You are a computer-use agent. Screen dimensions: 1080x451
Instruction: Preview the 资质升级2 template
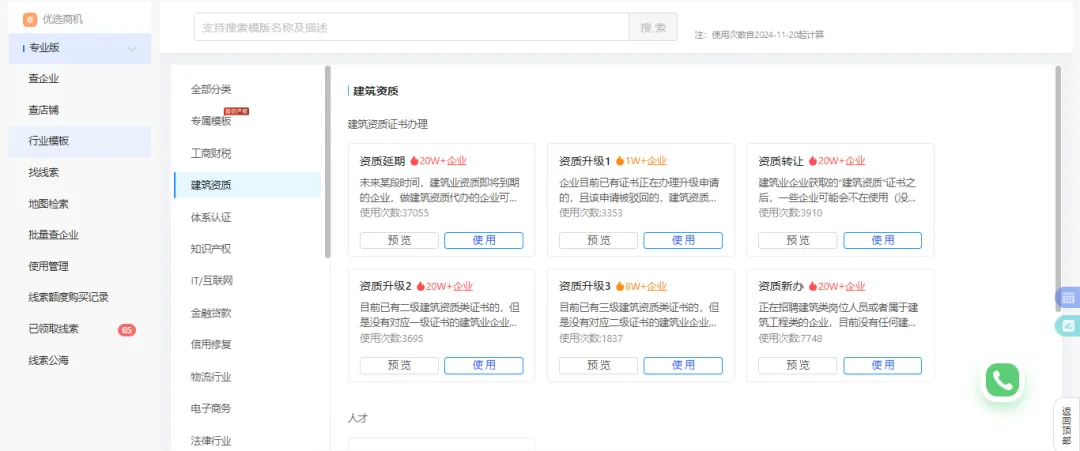(399, 366)
